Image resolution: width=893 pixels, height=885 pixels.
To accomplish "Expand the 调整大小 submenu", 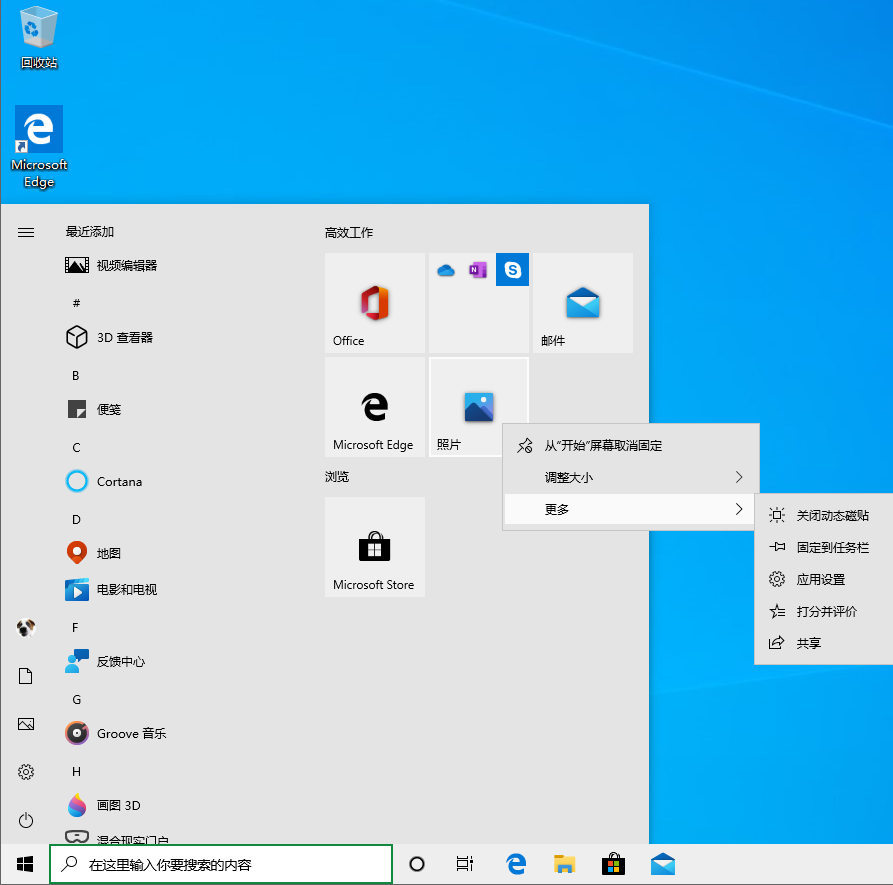I will [x=631, y=477].
